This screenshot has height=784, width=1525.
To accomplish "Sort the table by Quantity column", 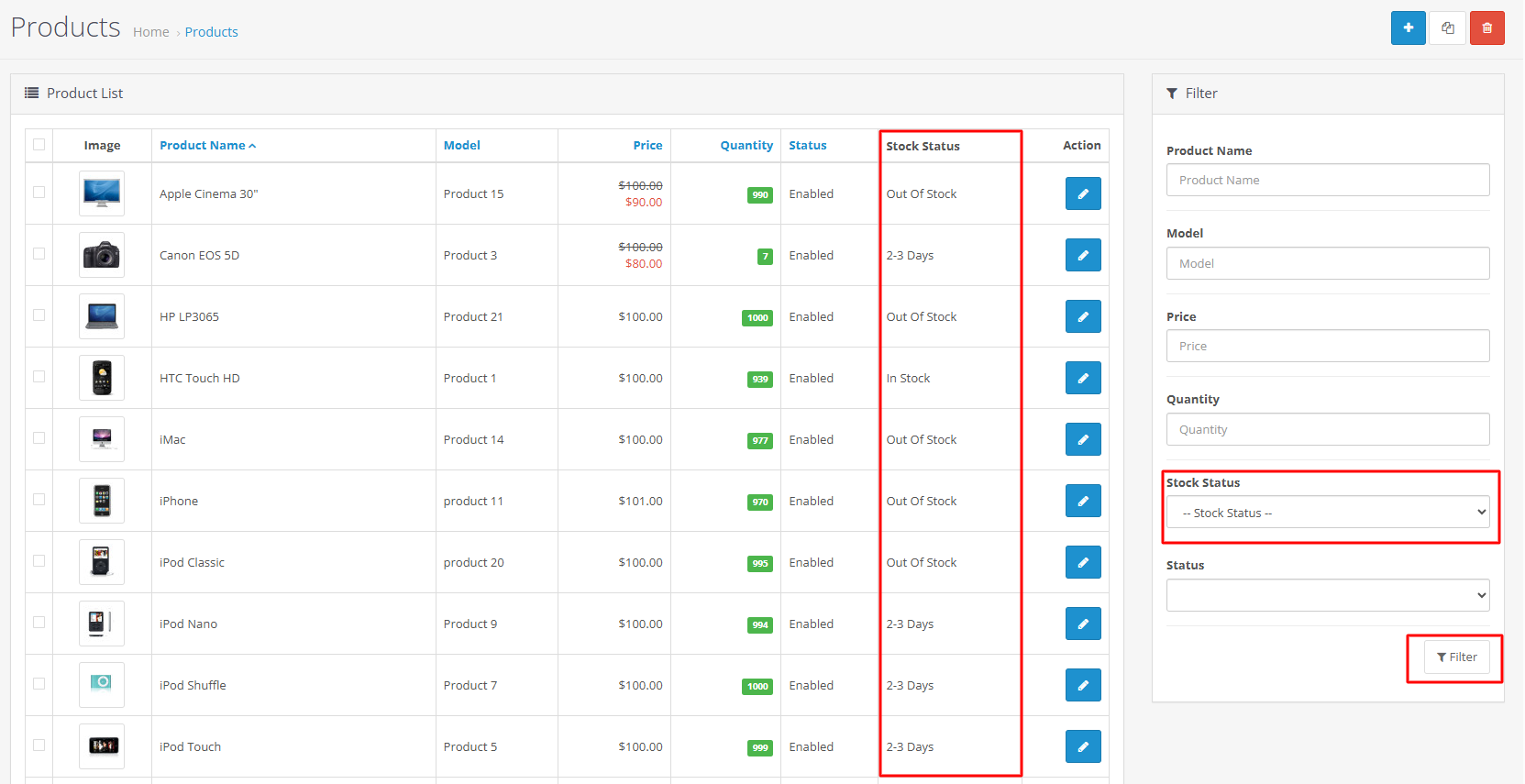I will point(746,146).
